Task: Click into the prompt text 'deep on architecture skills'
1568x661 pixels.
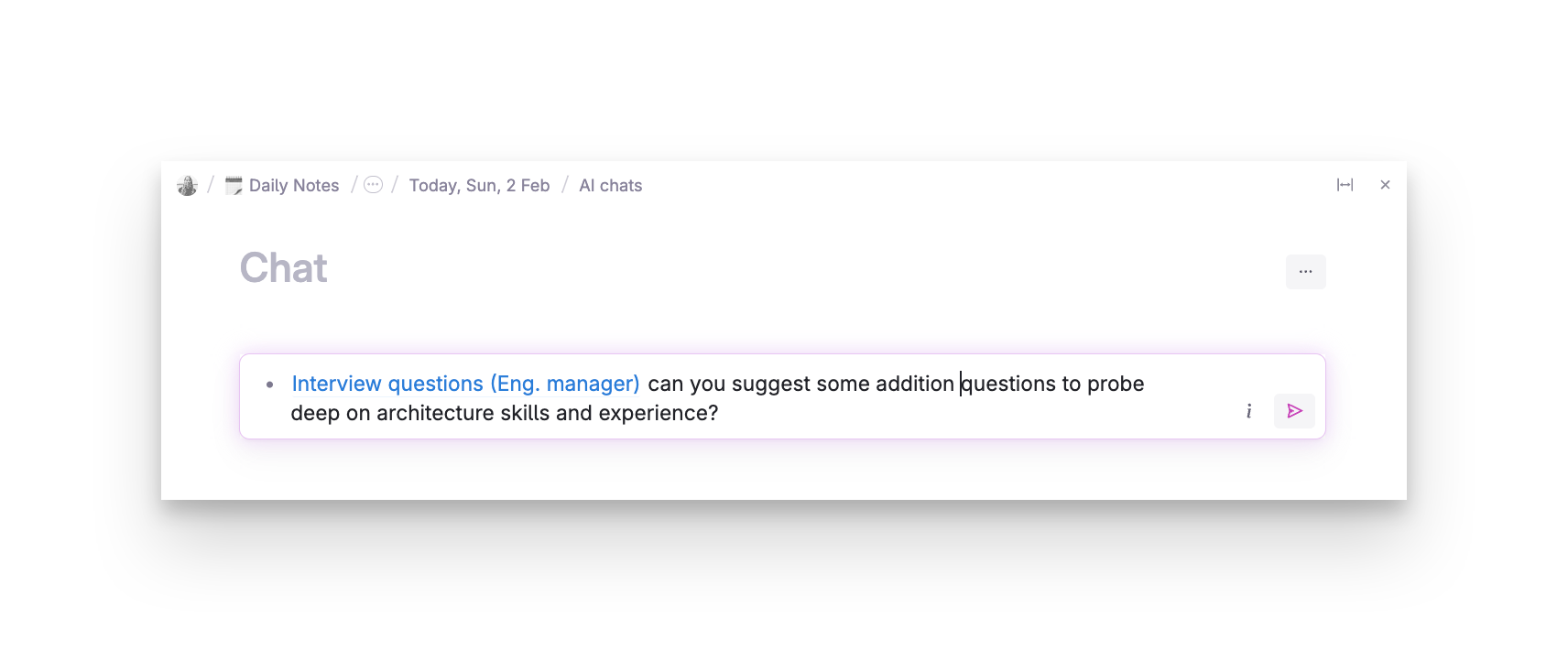Action: tap(420, 413)
